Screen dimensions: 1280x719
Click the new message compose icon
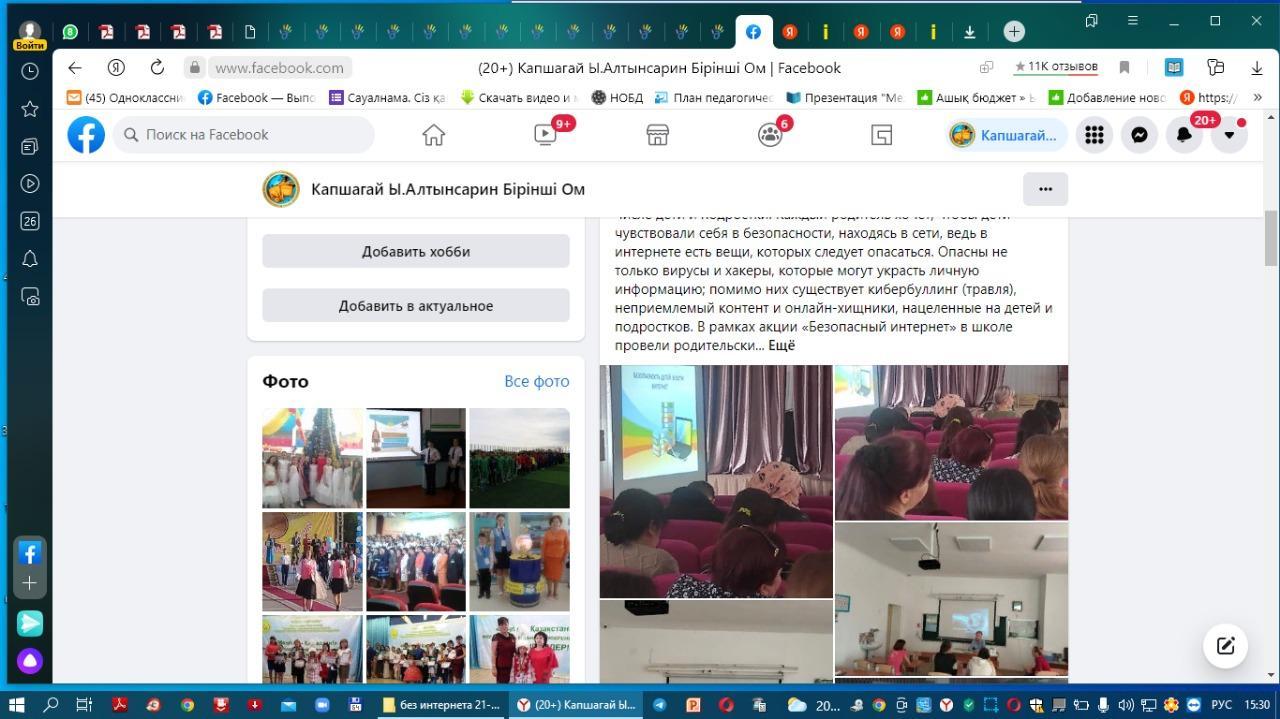[x=1225, y=645]
